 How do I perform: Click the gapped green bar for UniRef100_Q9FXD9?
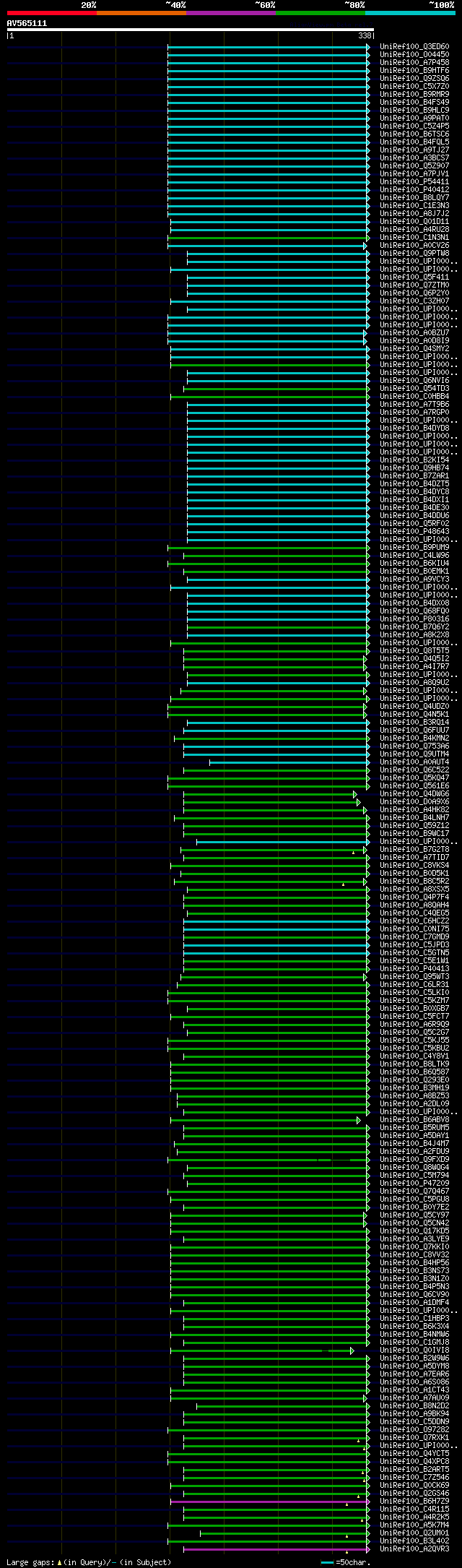coord(269,1160)
